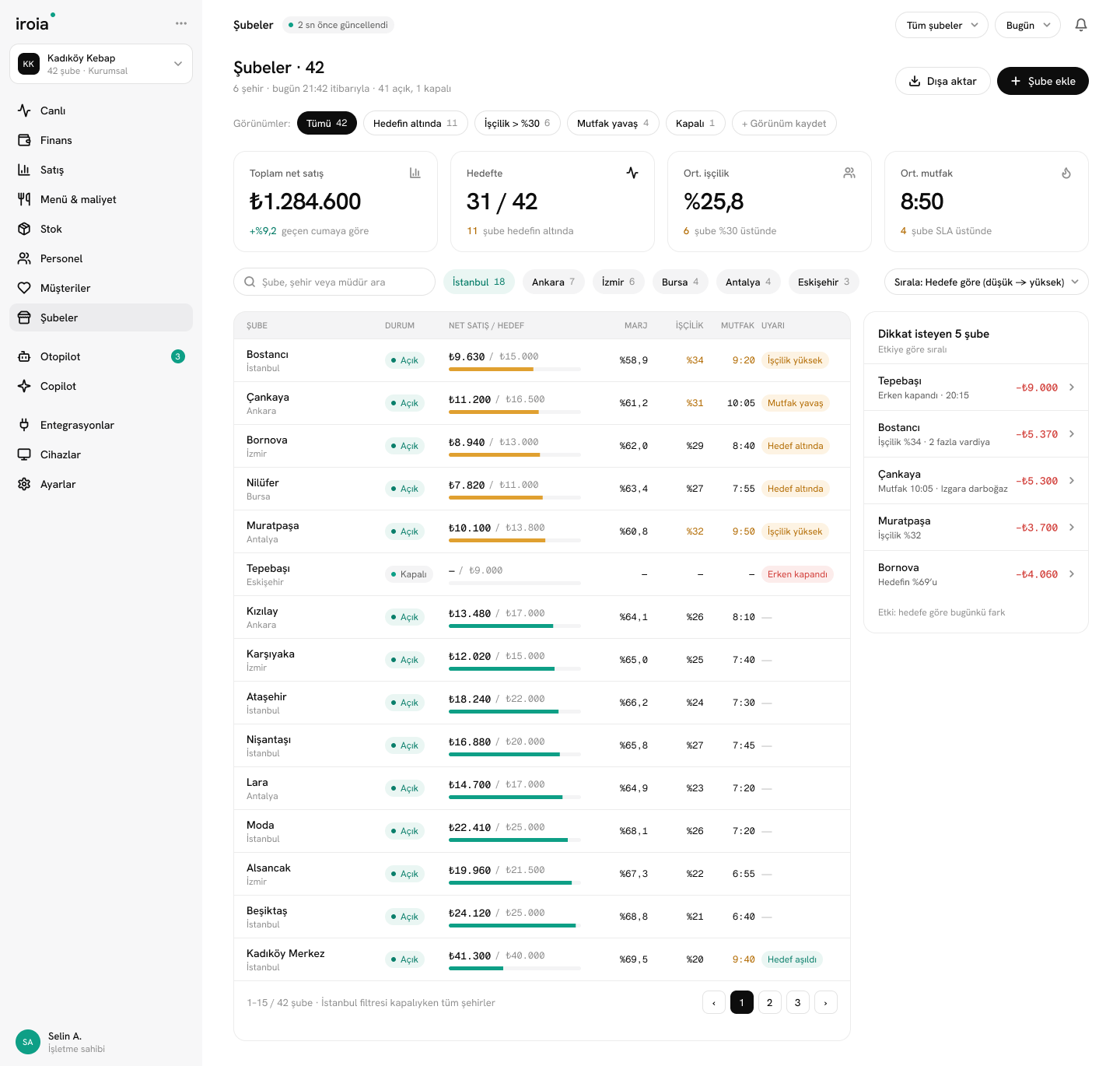This screenshot has height=1066, width=1120.
Task: Open Ayarlar settings
Action: point(101,484)
